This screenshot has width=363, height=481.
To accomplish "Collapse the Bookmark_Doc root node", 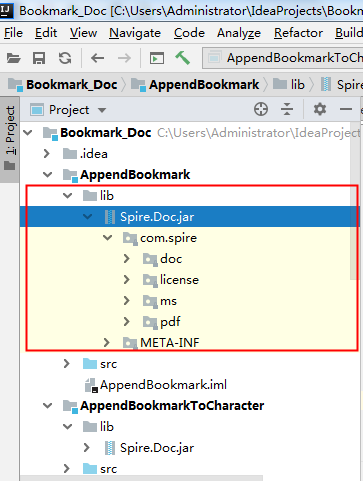I will [28, 133].
